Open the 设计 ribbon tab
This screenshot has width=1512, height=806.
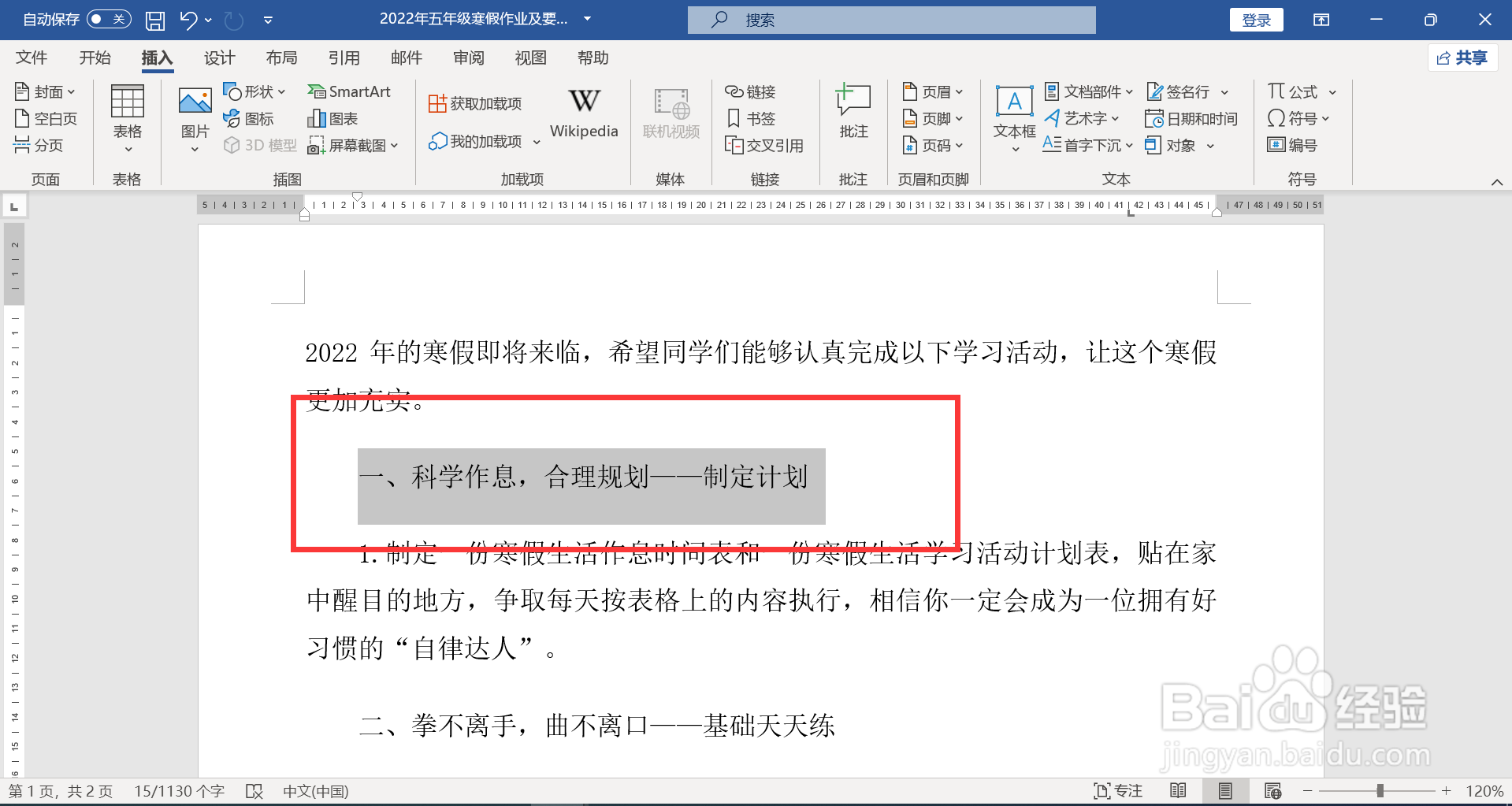[218, 57]
